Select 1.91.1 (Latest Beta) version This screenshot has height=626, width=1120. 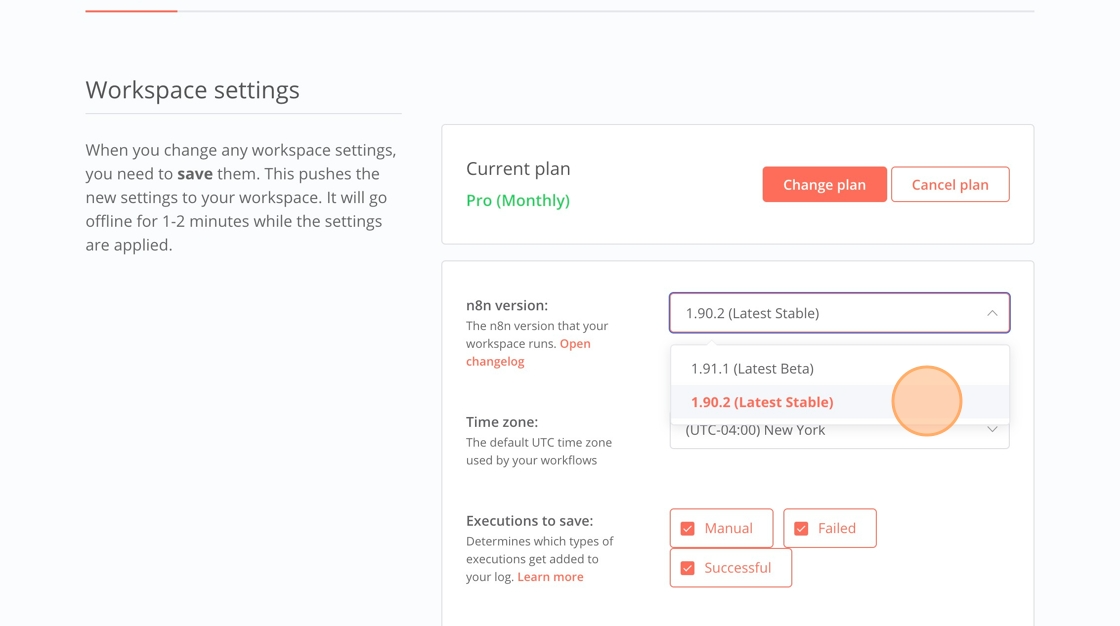coord(752,368)
